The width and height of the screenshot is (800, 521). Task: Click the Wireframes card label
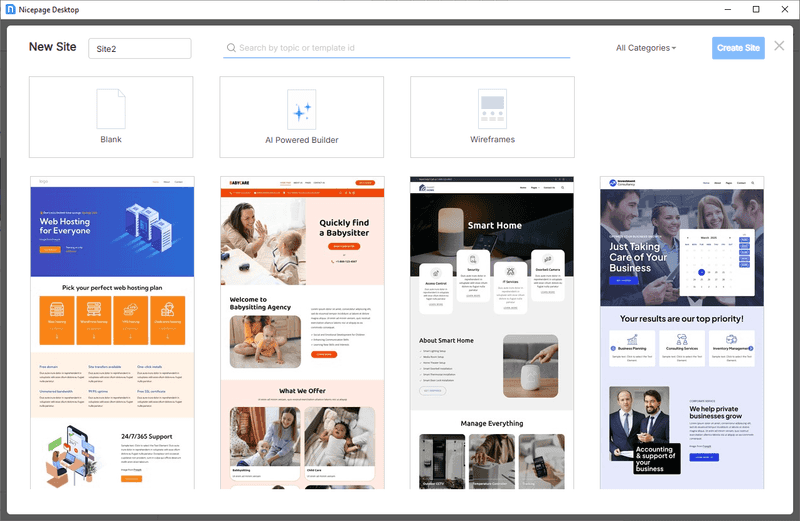click(x=492, y=139)
